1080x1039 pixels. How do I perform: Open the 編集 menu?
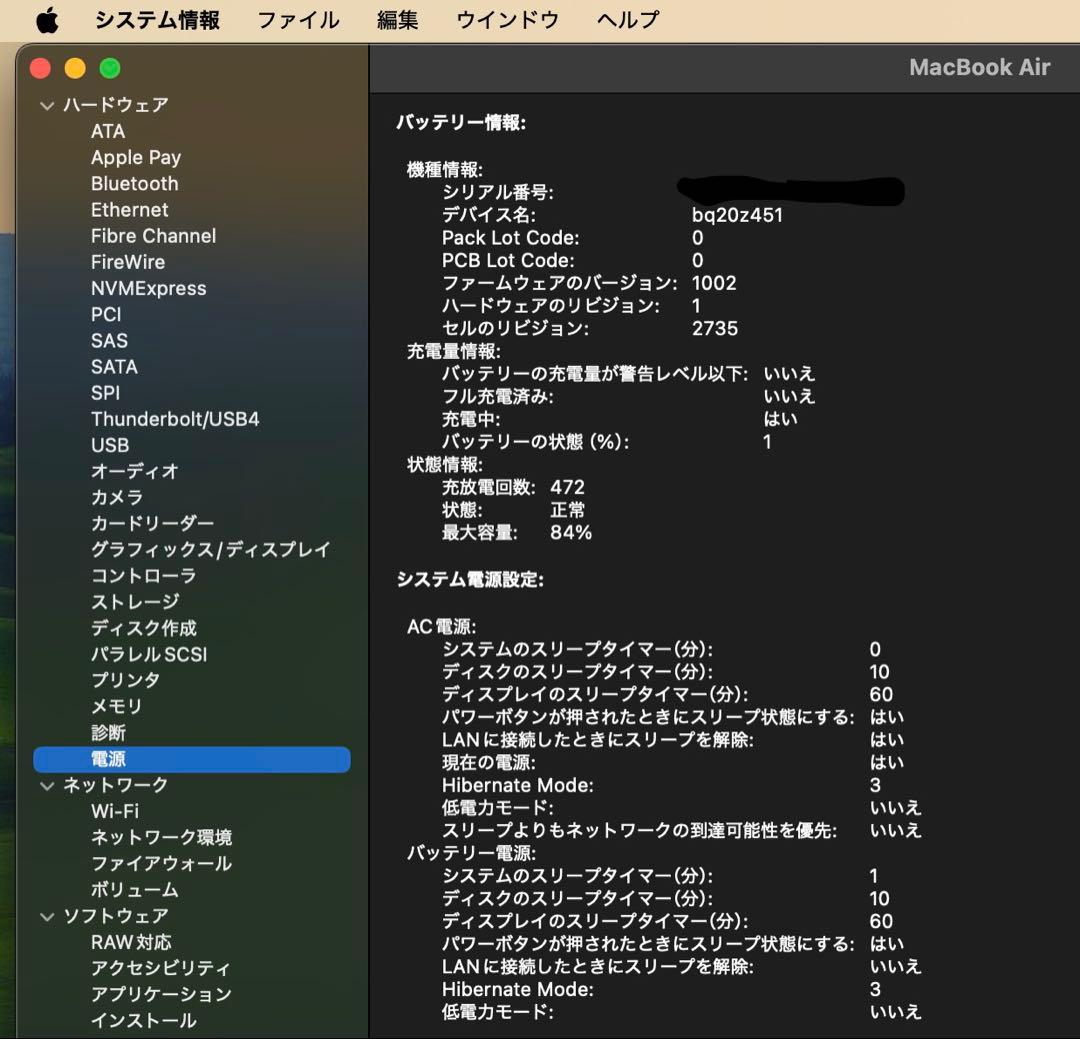click(x=397, y=20)
